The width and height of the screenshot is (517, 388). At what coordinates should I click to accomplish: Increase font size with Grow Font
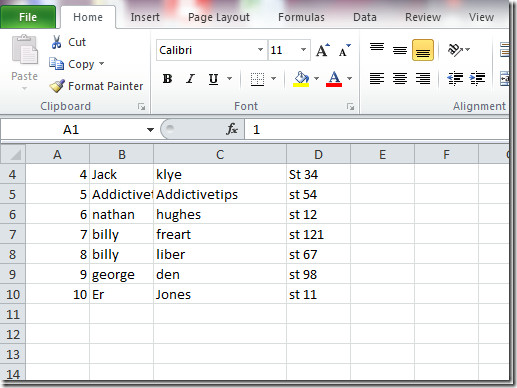coord(322,50)
